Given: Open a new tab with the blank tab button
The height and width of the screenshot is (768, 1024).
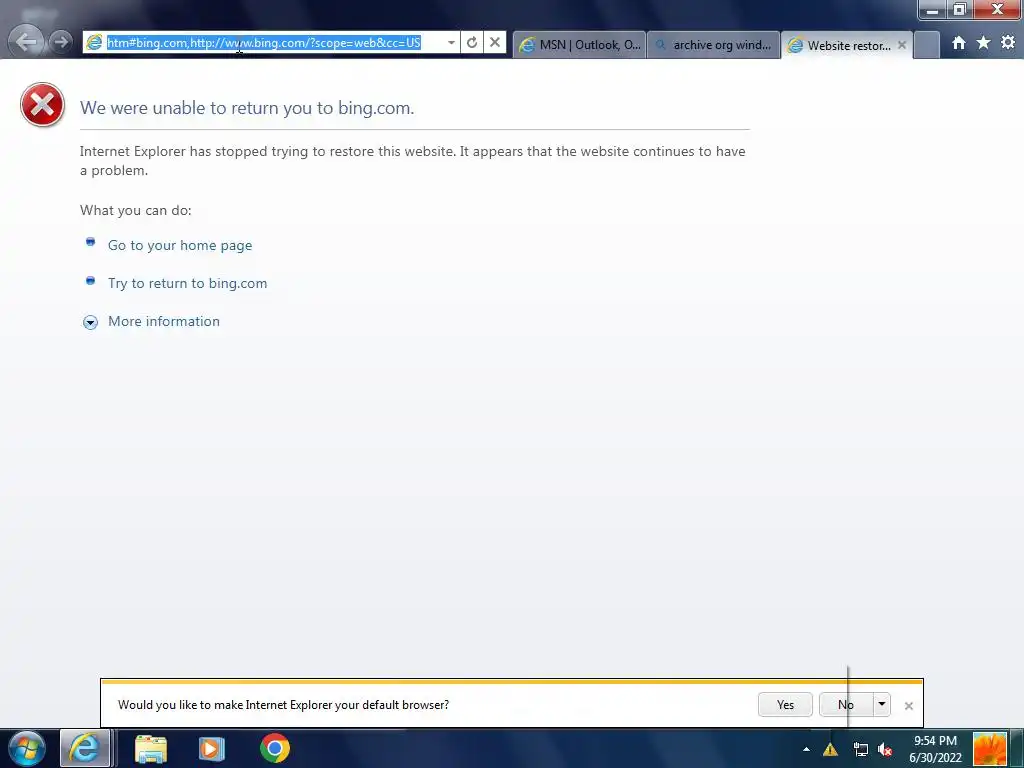Looking at the screenshot, I should tap(926, 45).
